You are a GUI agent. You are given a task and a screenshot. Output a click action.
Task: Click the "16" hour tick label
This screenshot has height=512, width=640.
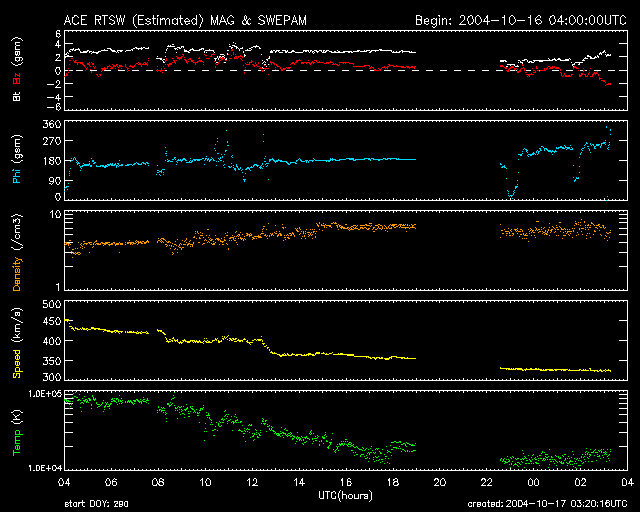(346, 482)
